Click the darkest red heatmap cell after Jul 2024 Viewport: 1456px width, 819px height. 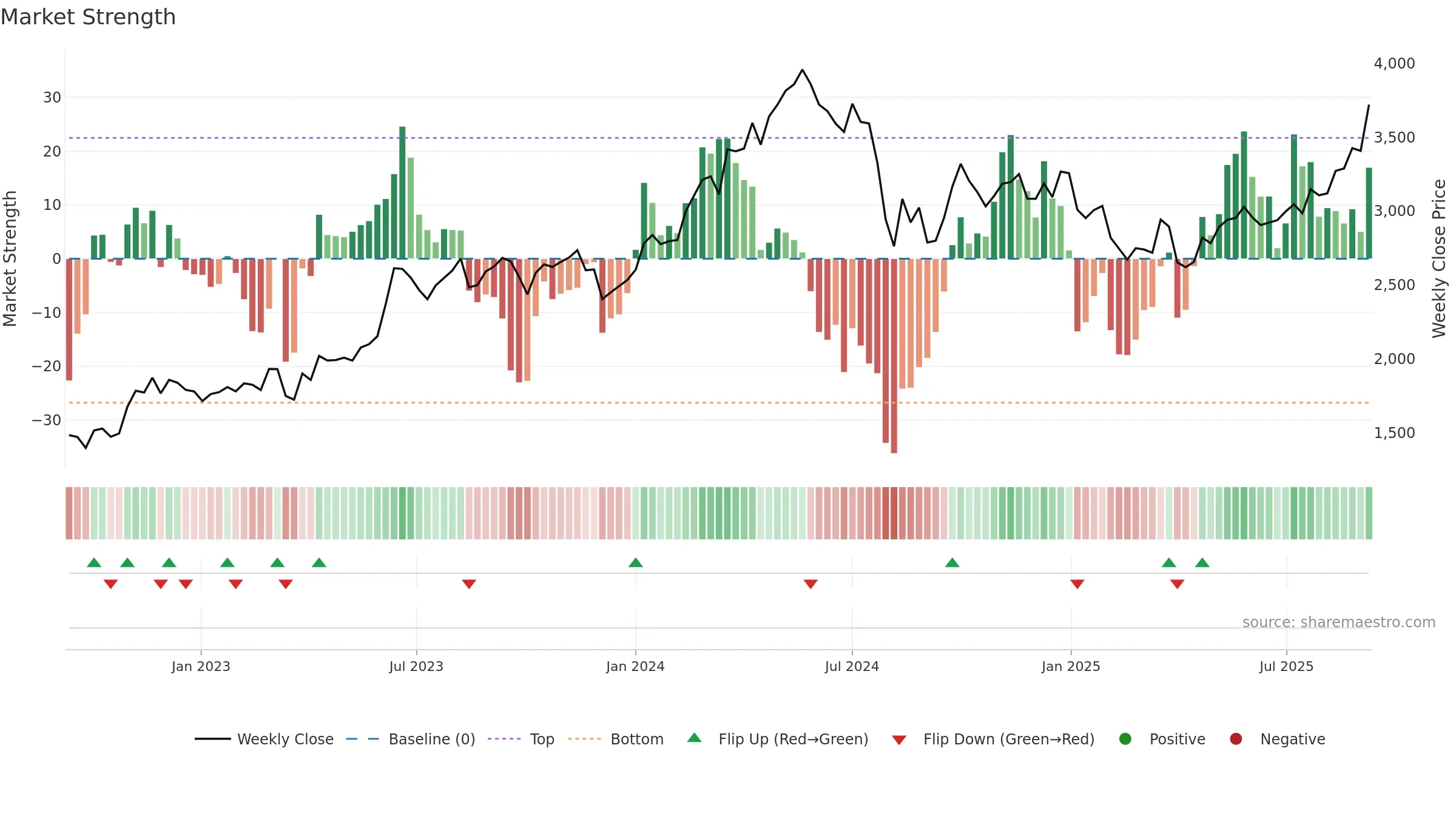coord(894,513)
